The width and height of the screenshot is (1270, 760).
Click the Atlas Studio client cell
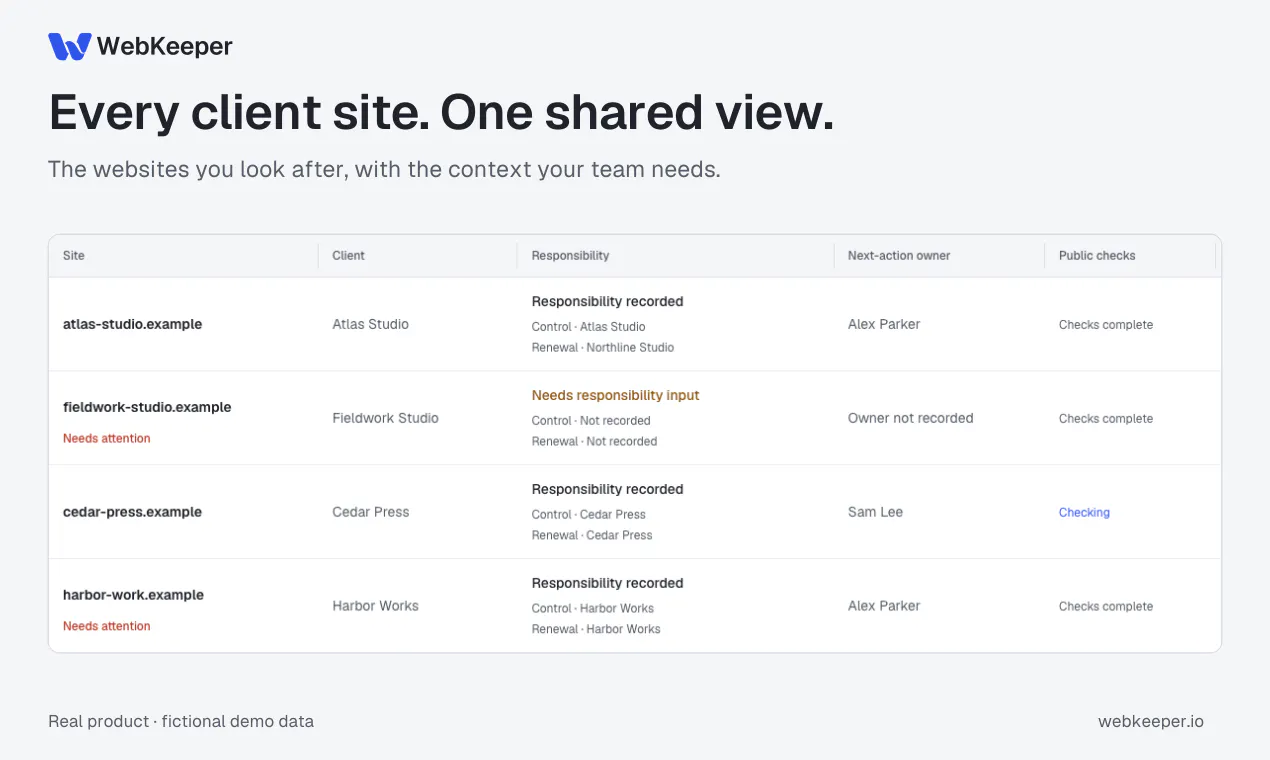click(x=371, y=324)
